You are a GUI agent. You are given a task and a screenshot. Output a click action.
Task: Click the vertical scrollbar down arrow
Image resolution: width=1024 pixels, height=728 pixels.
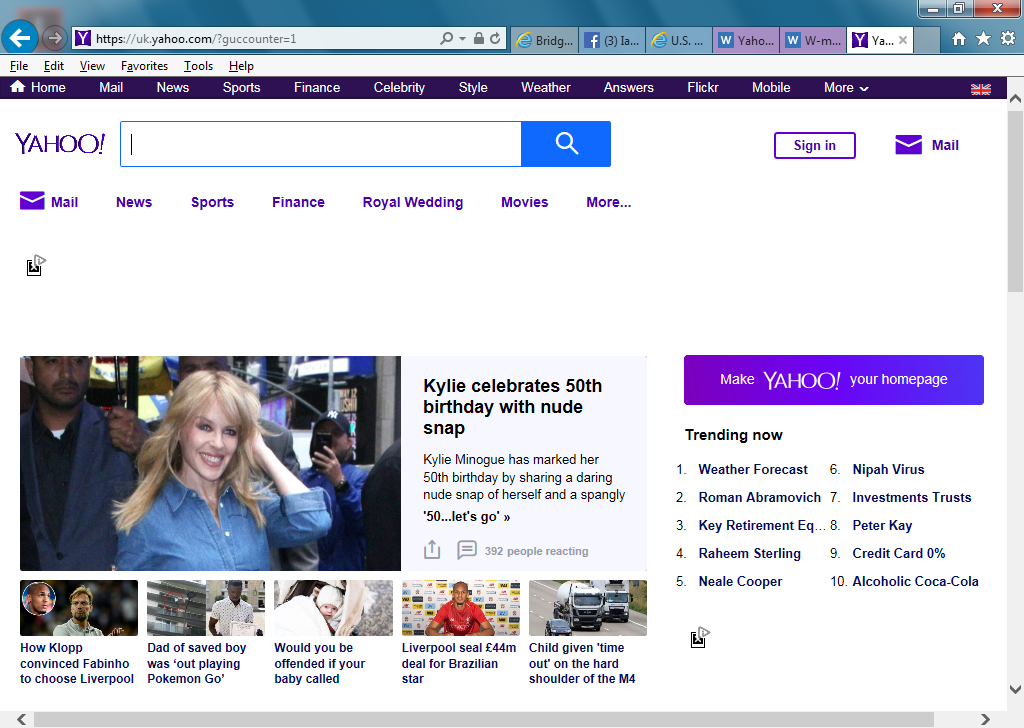coord(1014,689)
